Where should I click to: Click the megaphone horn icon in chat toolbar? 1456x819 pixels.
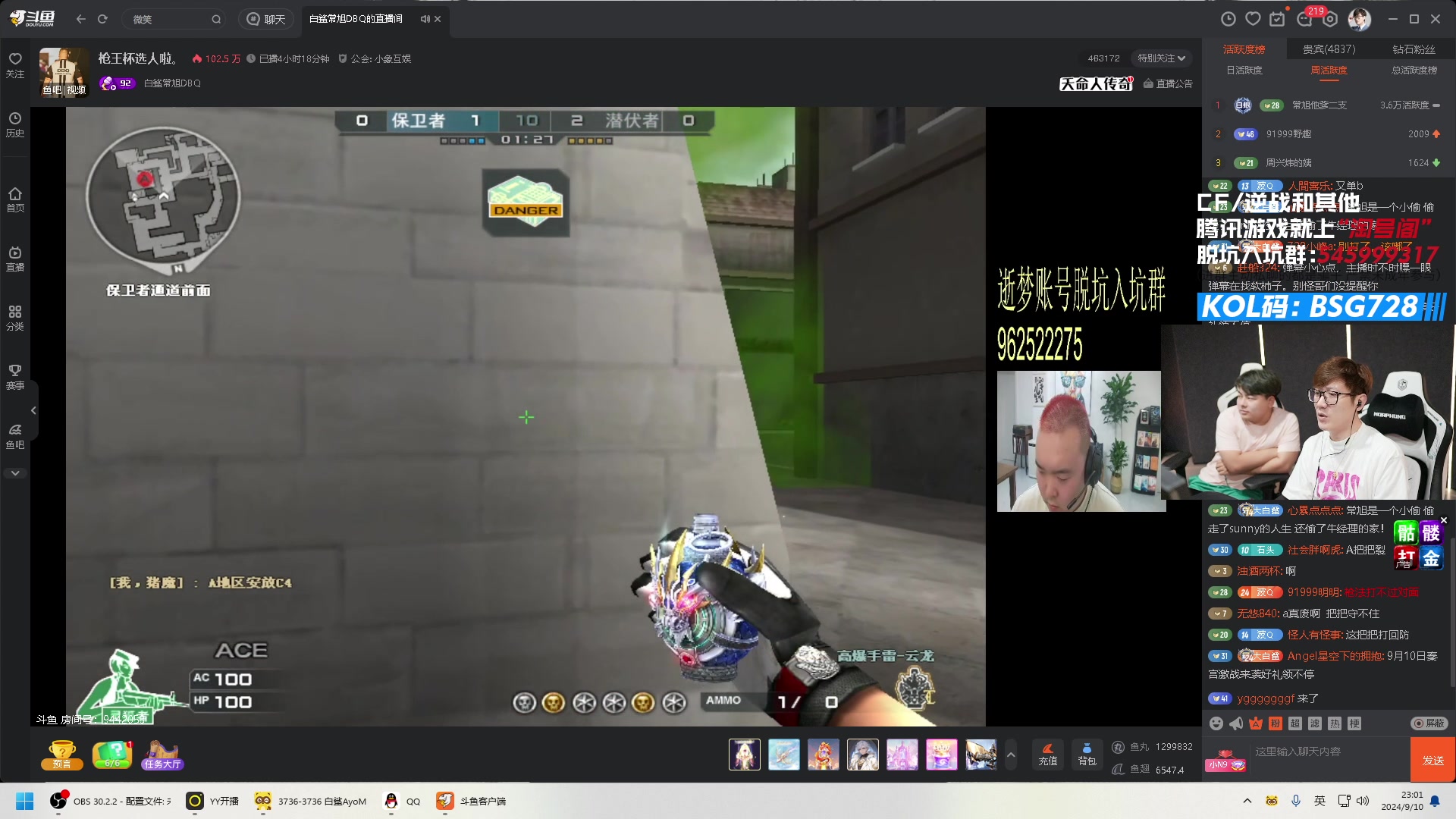click(x=1236, y=723)
